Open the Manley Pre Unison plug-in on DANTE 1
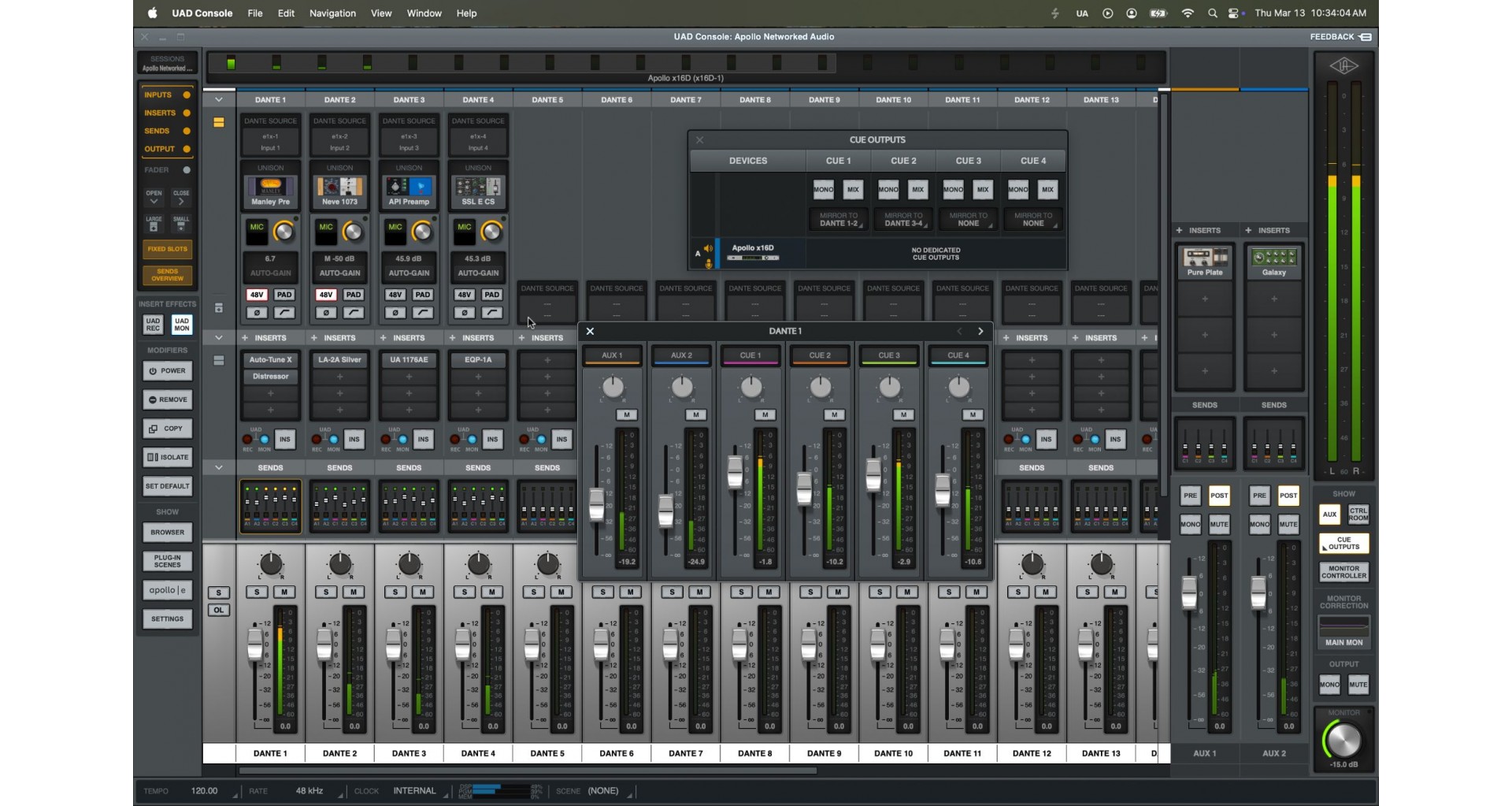Viewport: 1512px width, 806px height. 270,191
